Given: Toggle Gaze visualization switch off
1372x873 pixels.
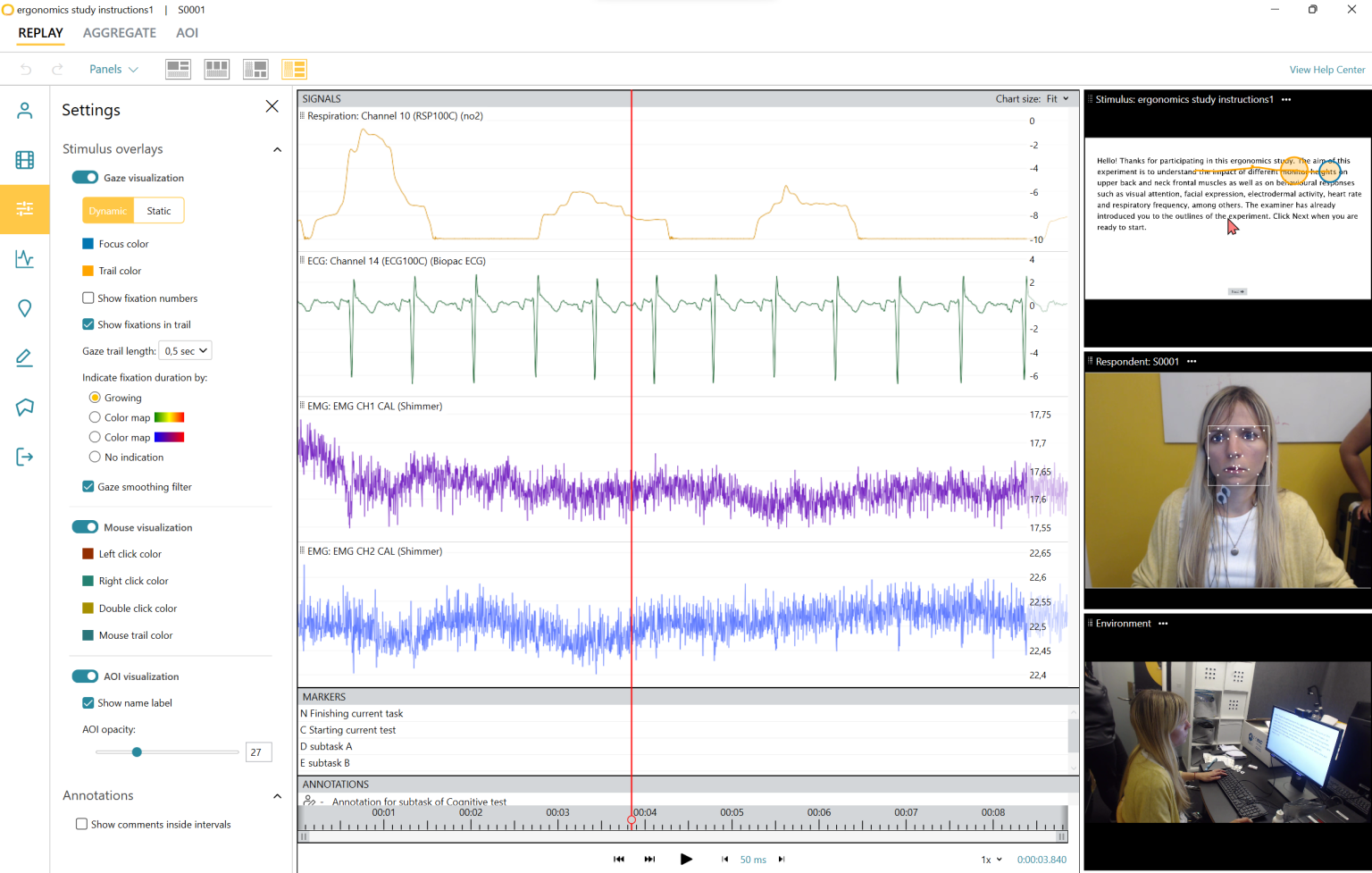Looking at the screenshot, I should 85,178.
